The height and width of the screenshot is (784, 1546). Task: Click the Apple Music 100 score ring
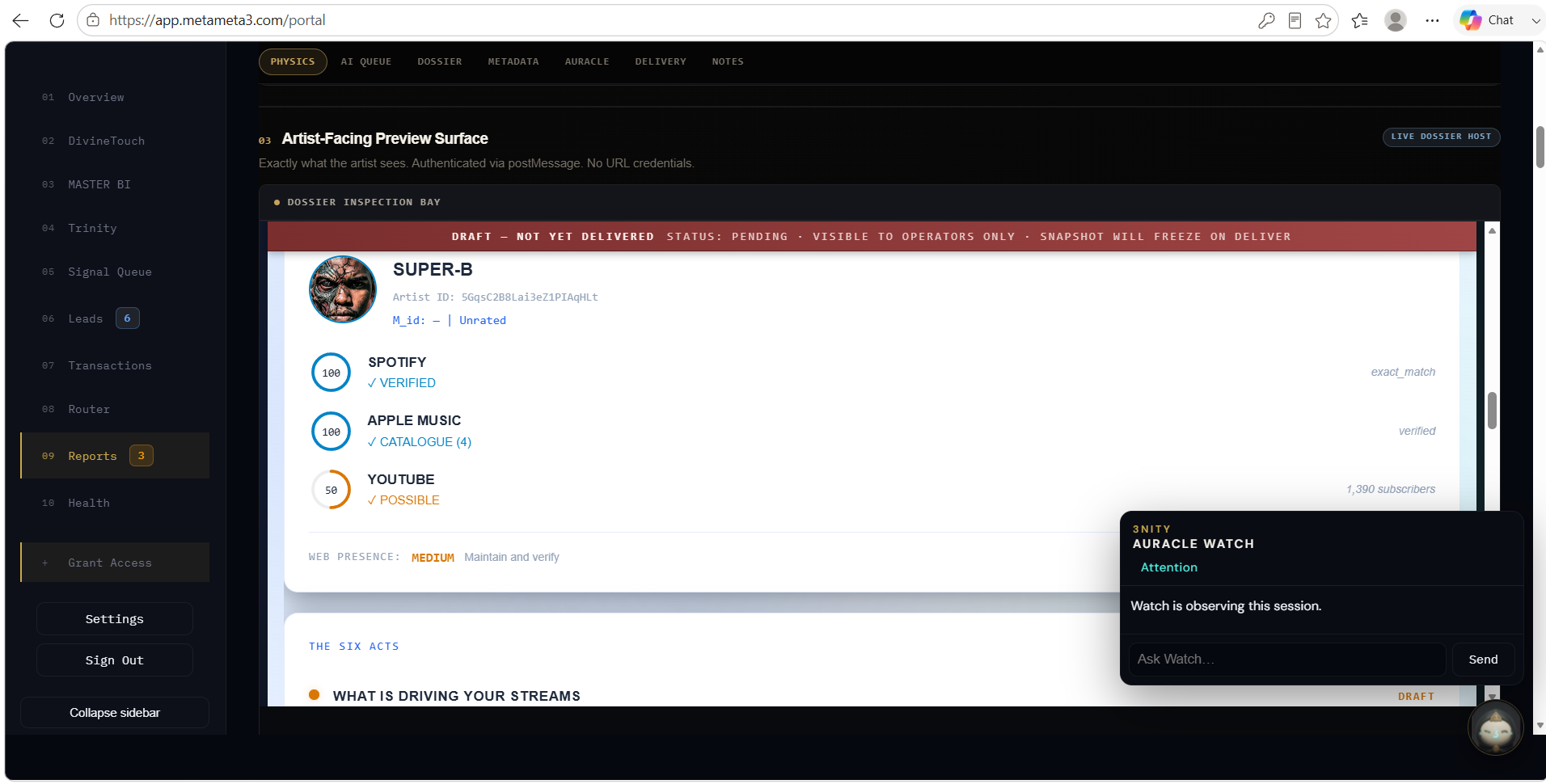pos(331,432)
